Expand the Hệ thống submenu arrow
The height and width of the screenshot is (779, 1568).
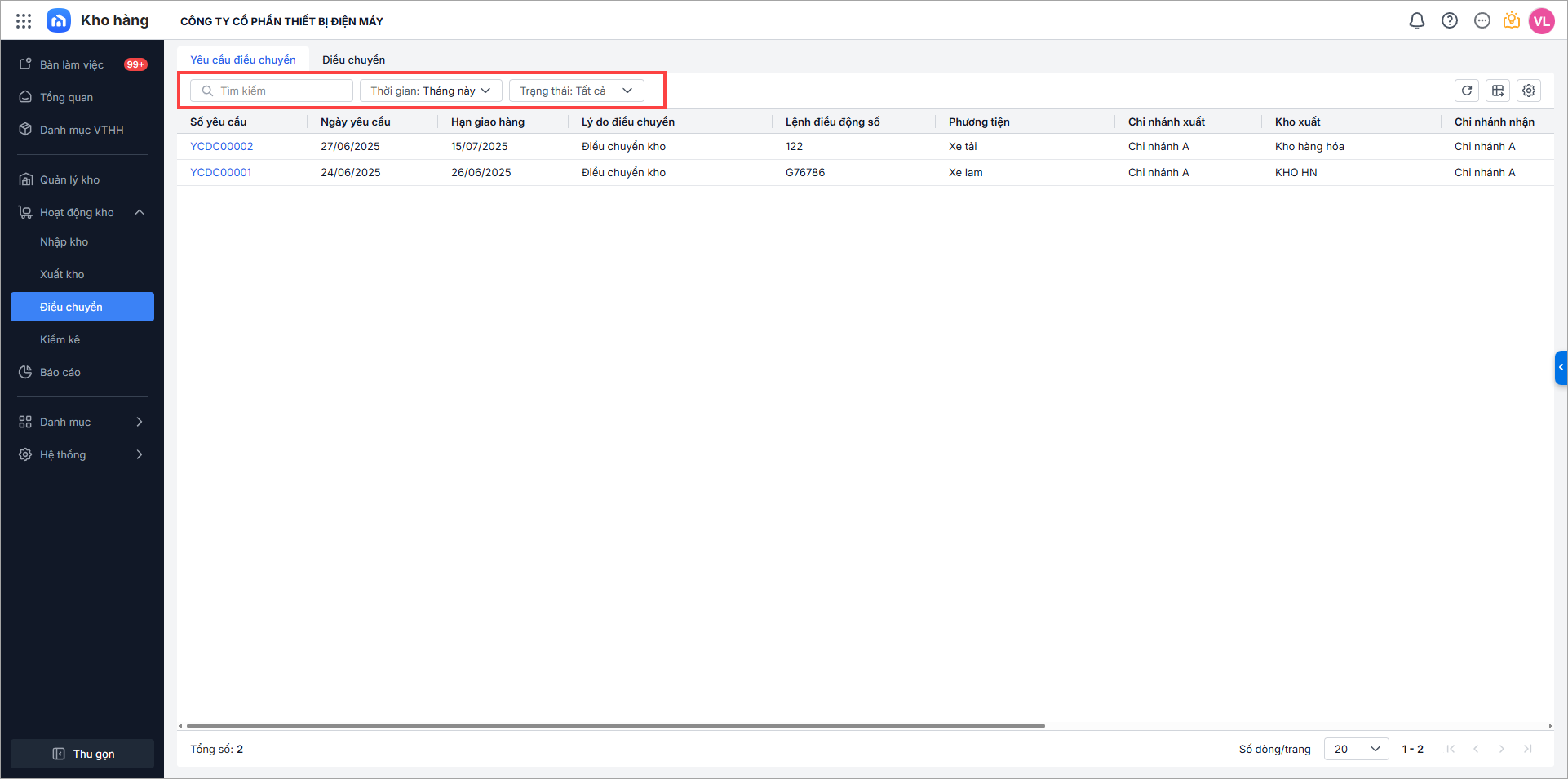pyautogui.click(x=140, y=454)
